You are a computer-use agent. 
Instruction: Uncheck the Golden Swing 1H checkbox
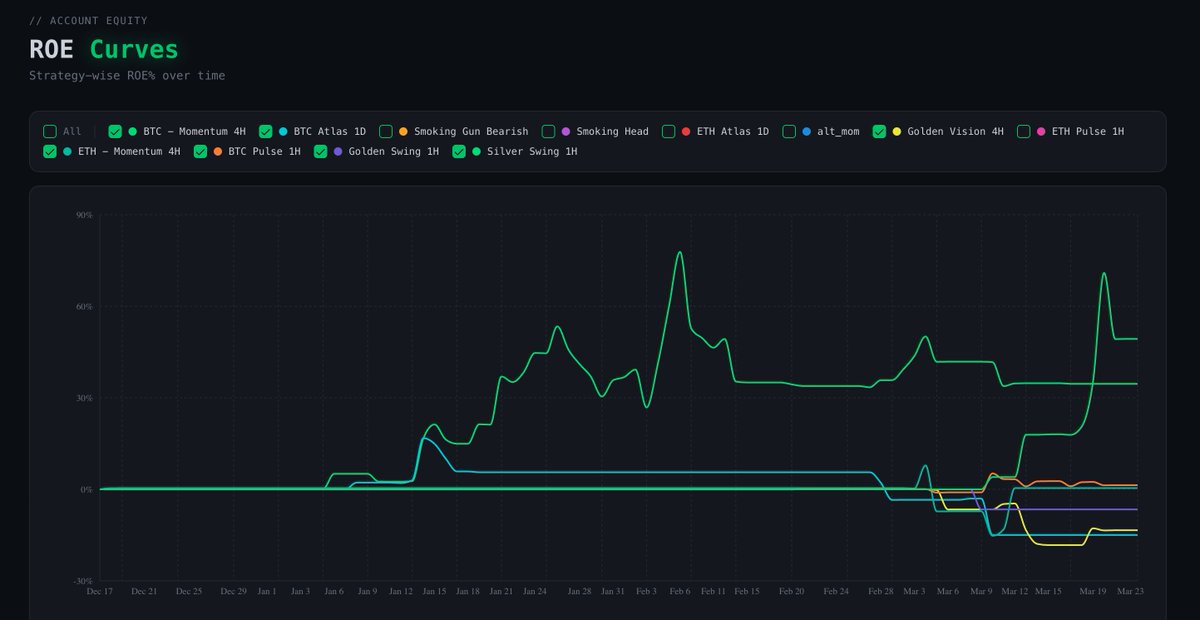pos(321,151)
